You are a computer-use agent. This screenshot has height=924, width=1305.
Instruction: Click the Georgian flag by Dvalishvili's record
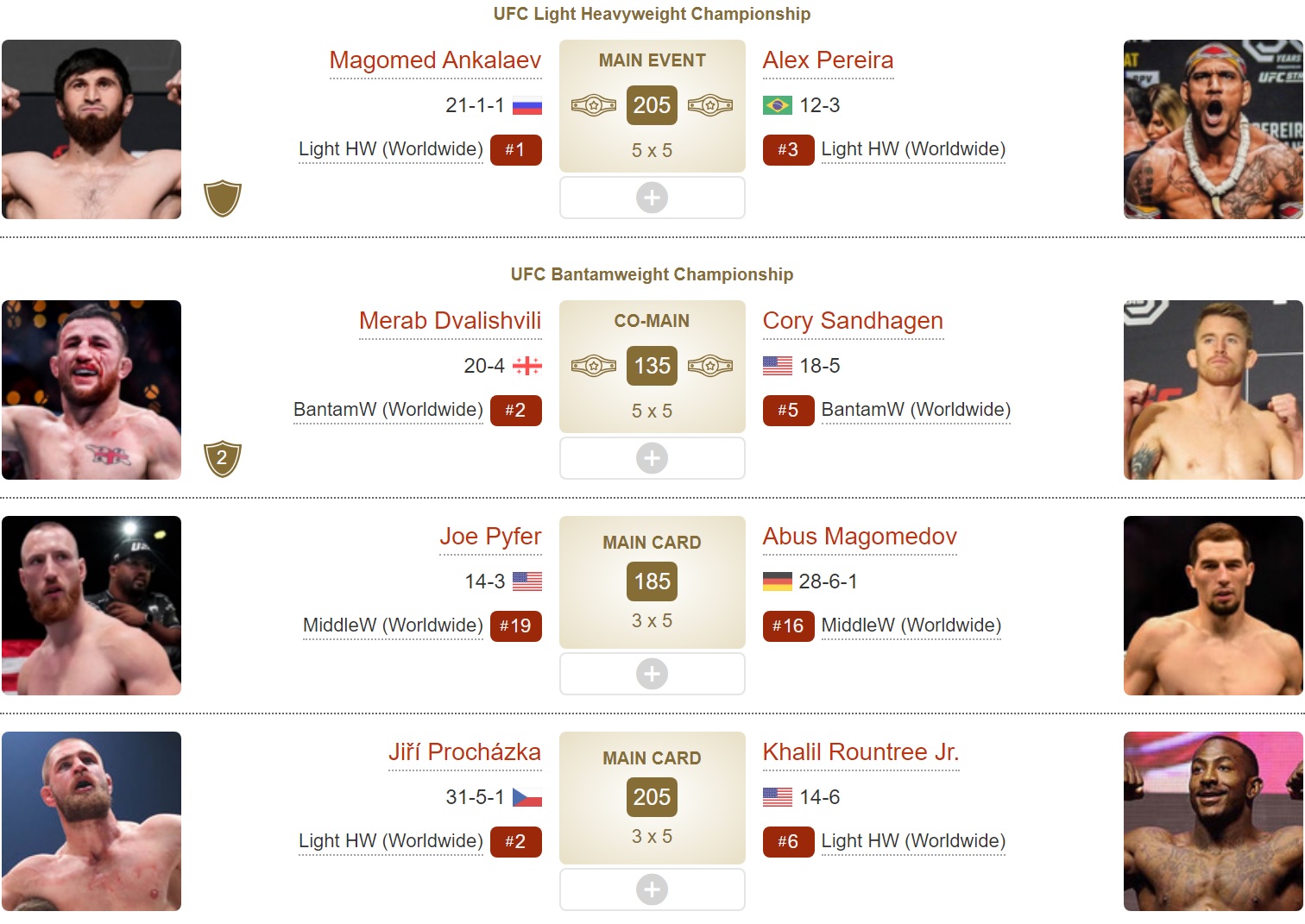point(527,367)
